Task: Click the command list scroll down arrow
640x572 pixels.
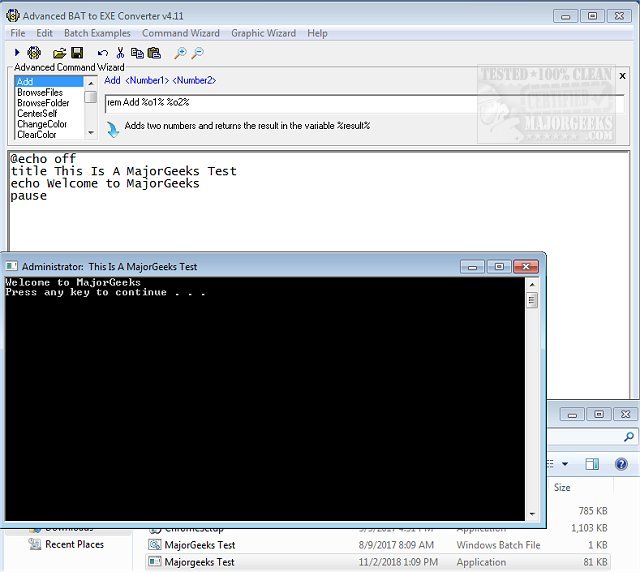Action: 91,133
